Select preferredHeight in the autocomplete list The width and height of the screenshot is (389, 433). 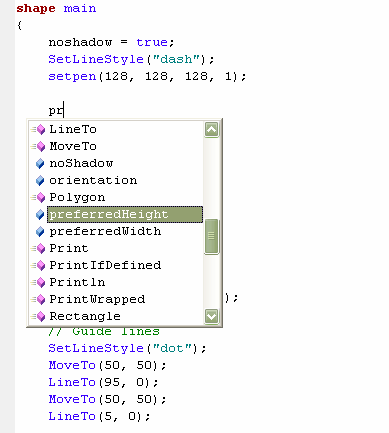[x=125, y=214]
